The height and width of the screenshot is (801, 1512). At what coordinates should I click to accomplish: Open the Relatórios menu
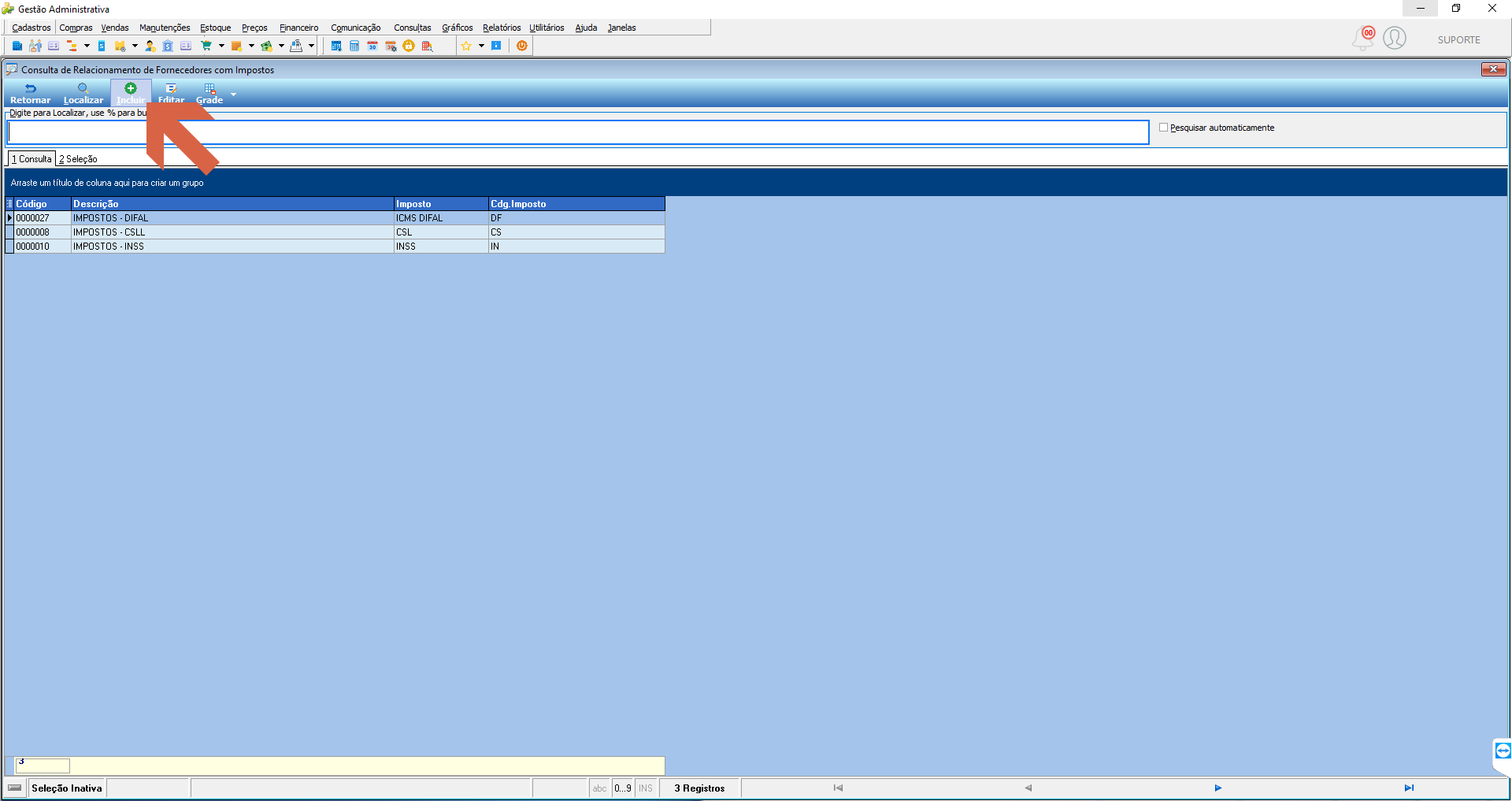coord(502,28)
